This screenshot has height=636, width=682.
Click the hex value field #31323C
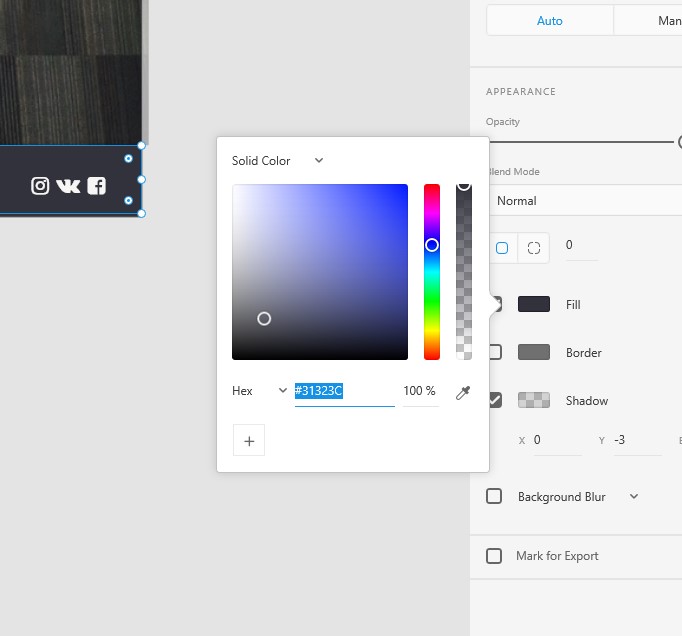tap(344, 391)
